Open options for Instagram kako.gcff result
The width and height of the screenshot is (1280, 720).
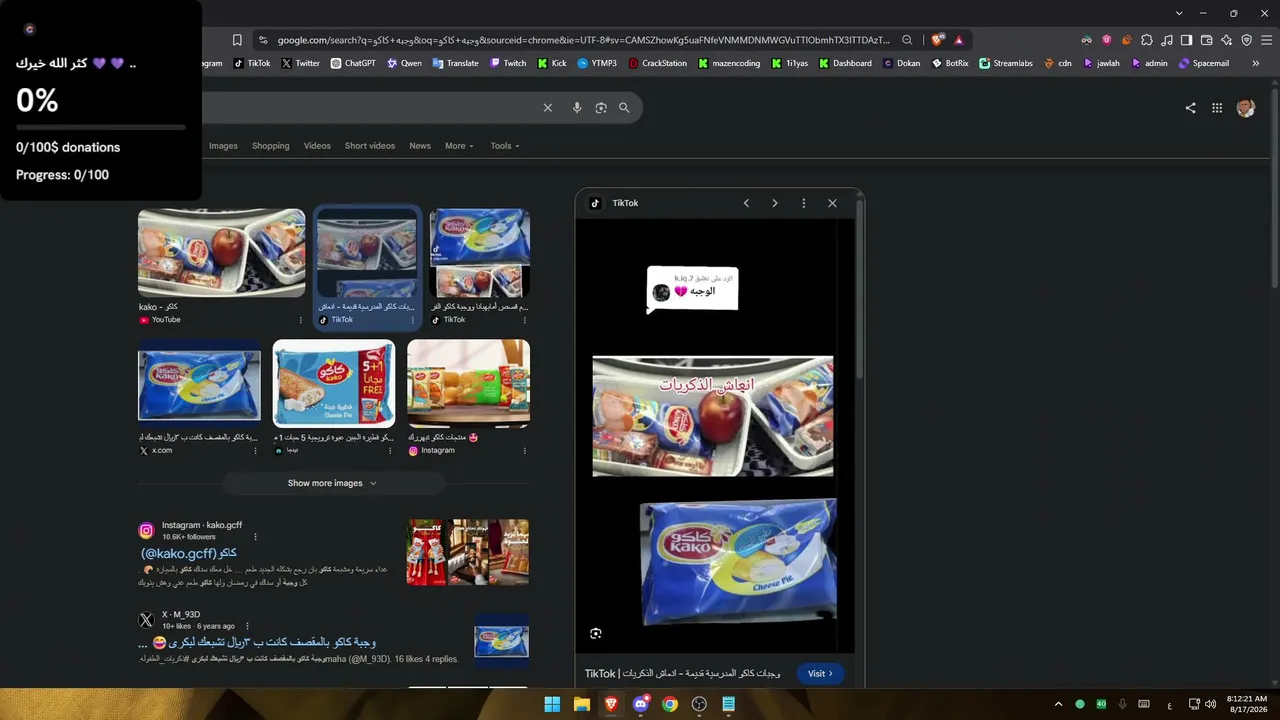click(x=255, y=537)
